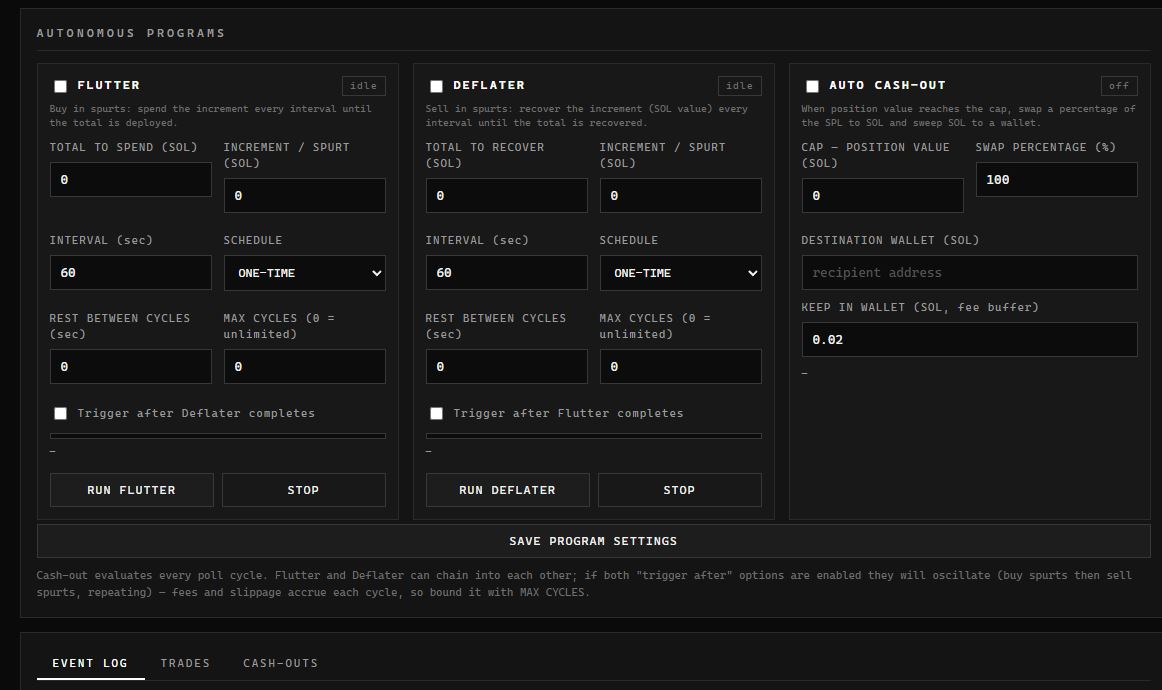
Task: Click the Run Deflater button
Action: [507, 490]
